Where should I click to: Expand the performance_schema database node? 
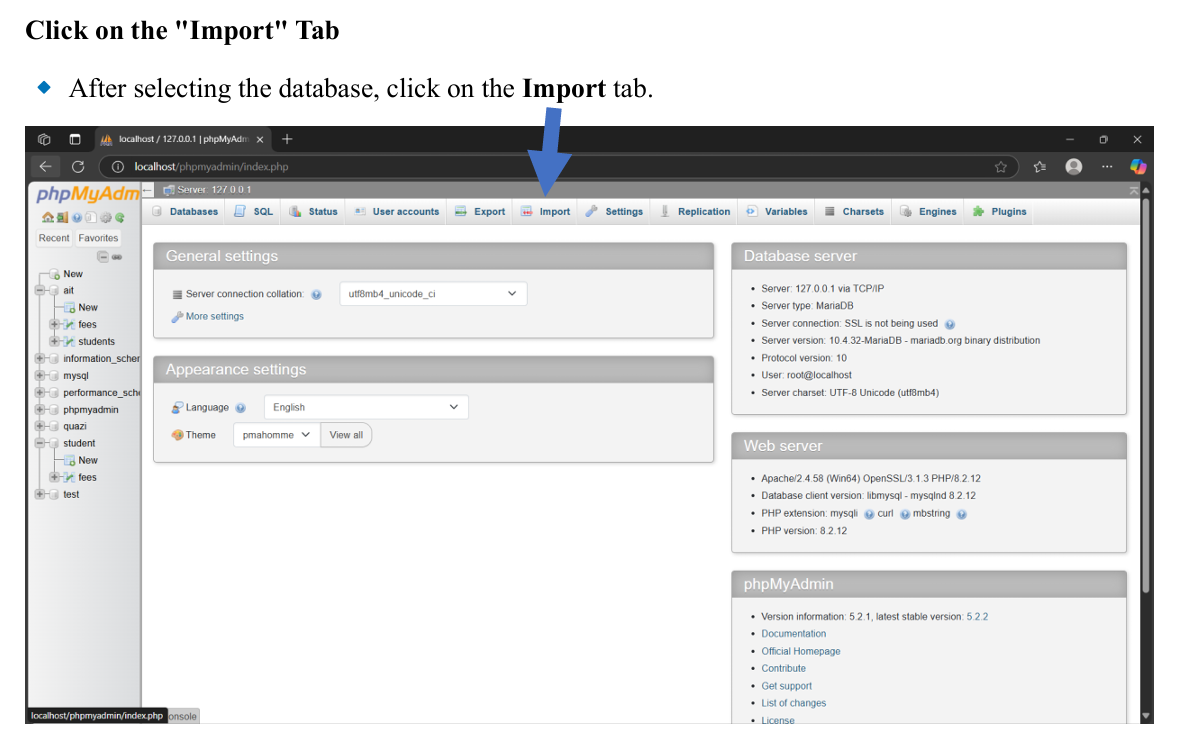(x=39, y=392)
